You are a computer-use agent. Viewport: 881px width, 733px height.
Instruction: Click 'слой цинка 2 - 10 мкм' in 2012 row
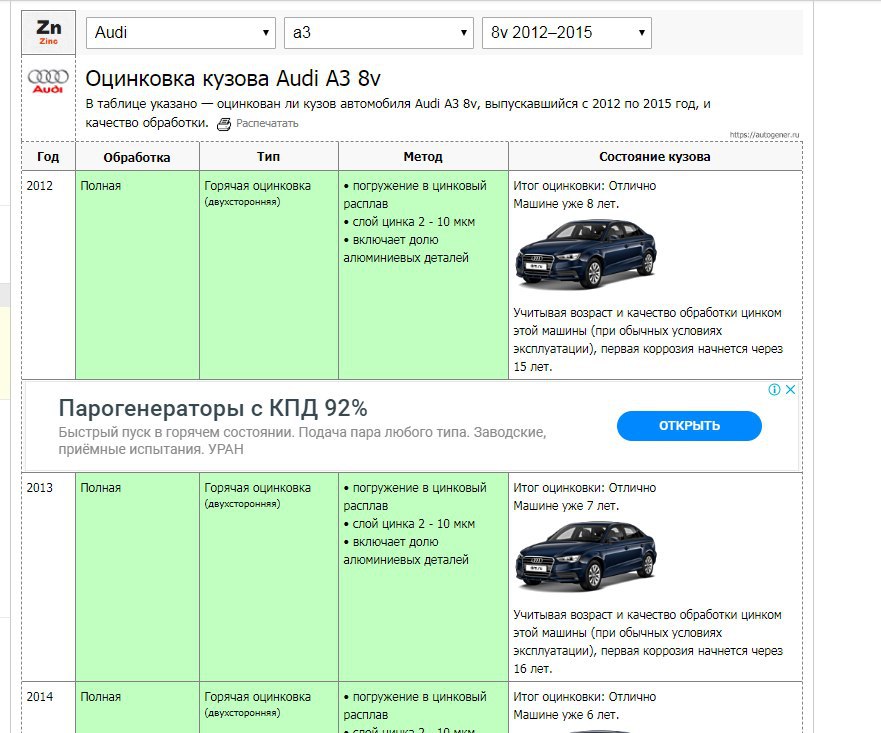coord(414,222)
